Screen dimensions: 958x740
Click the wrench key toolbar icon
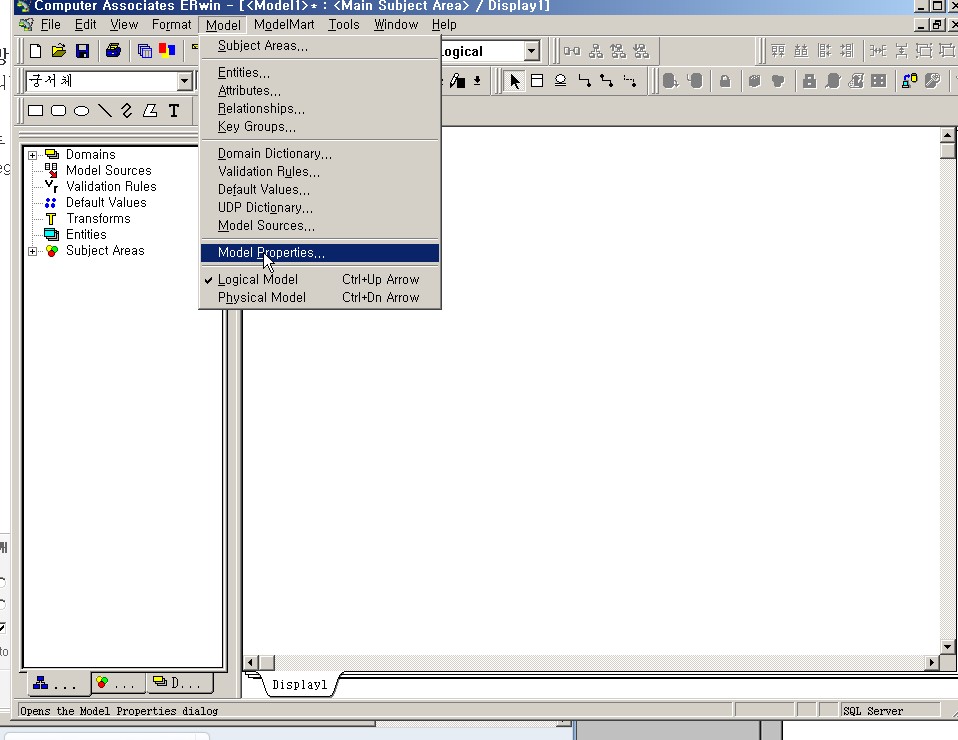(932, 81)
